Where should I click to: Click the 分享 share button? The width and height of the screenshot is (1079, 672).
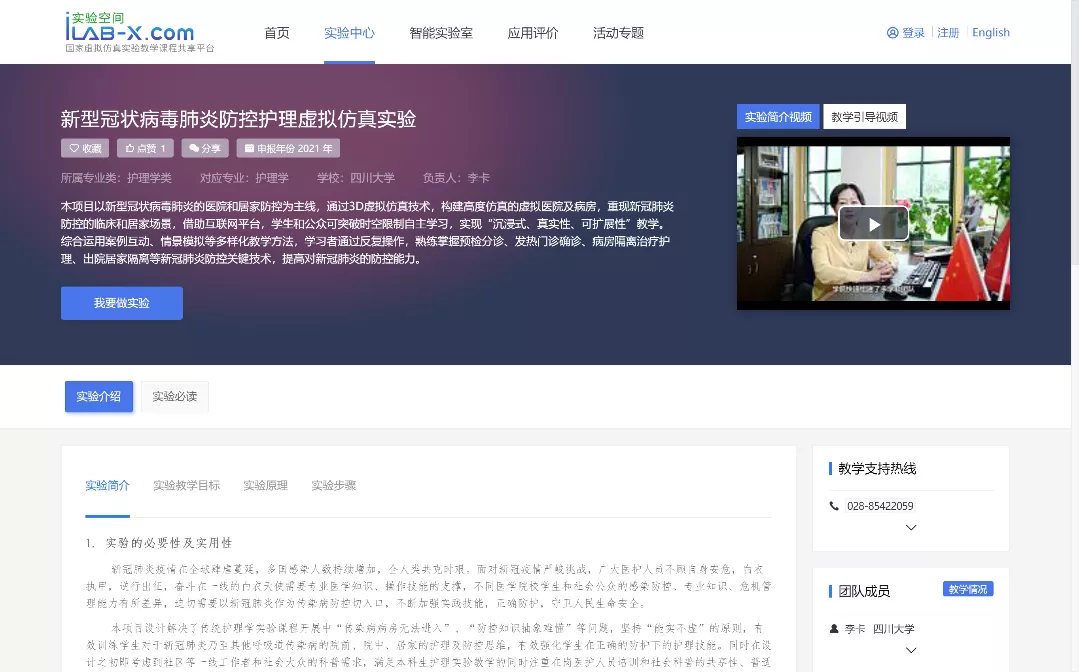(x=204, y=148)
